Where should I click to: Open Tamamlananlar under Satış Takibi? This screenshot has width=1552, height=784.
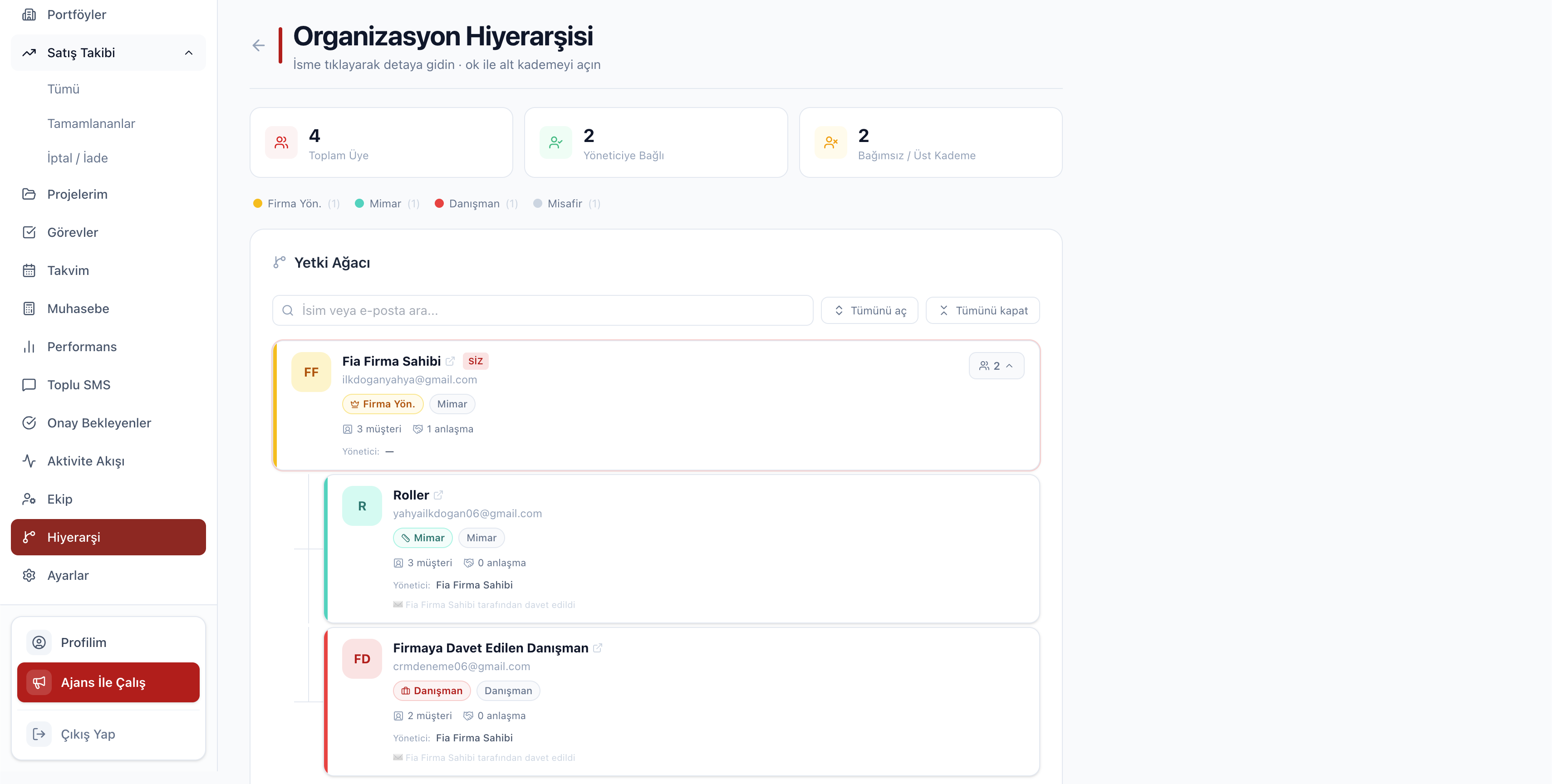click(x=91, y=123)
